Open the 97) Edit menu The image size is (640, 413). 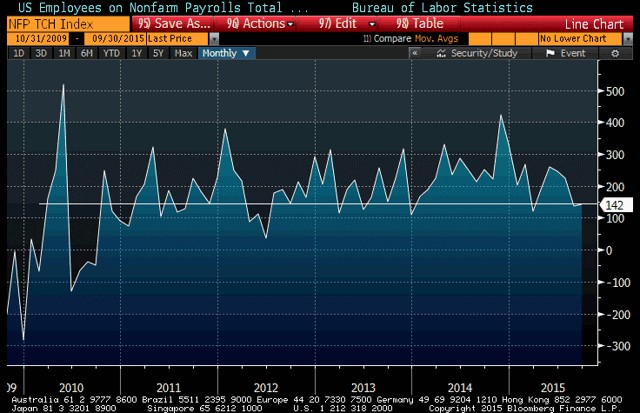[347, 24]
